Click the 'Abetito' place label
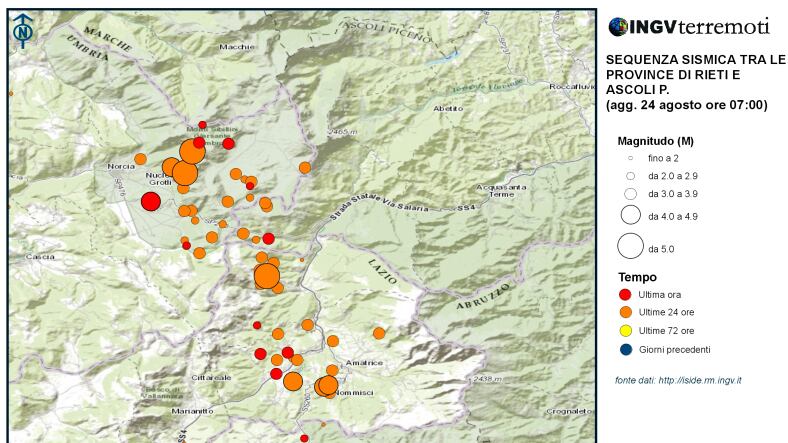The width and height of the screenshot is (788, 443). click(x=448, y=108)
